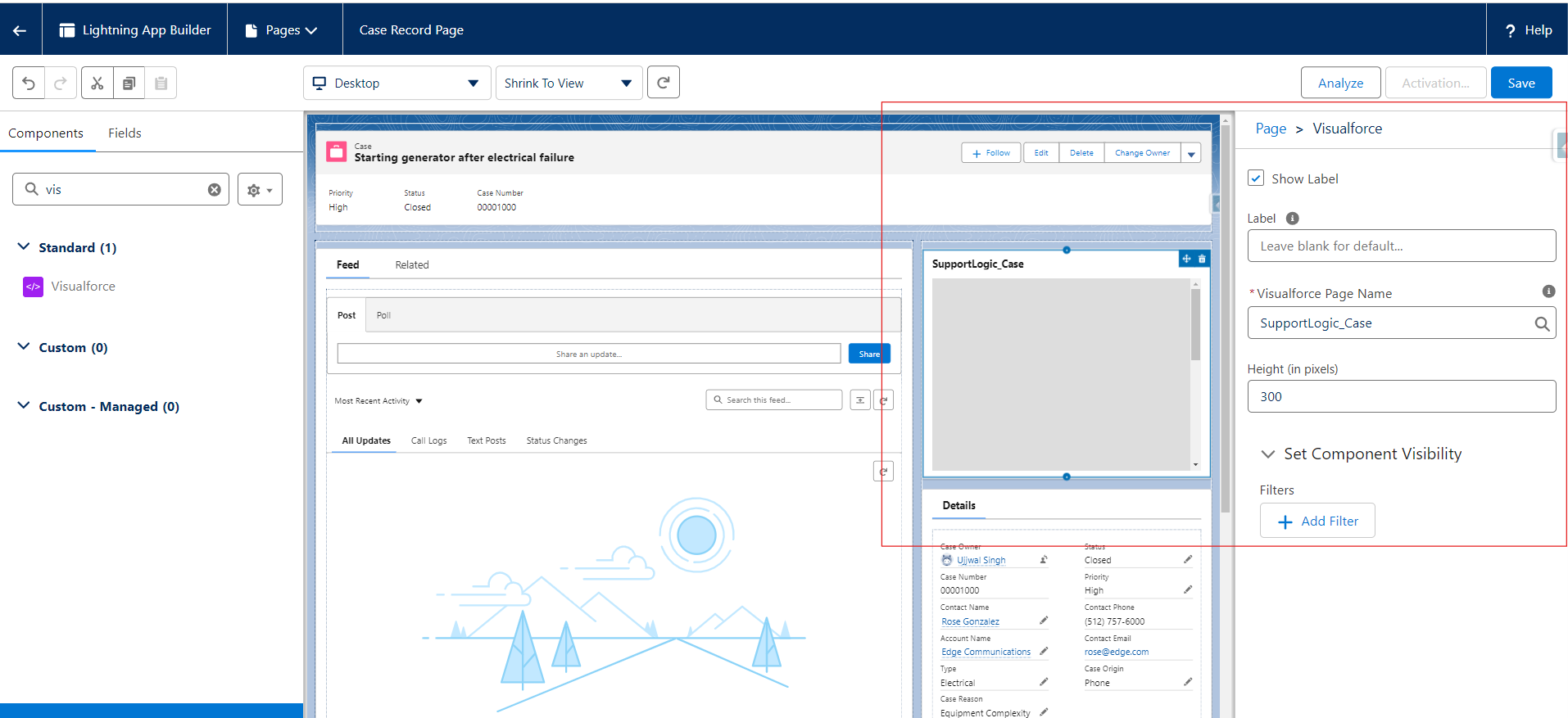Click the component search field containing vis

(120, 189)
